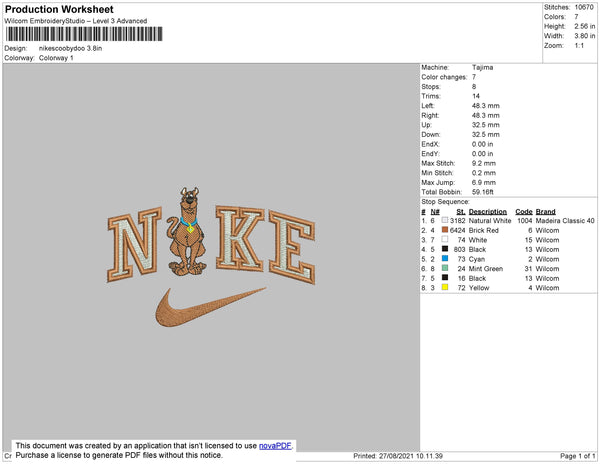Select the Natural White color swatch
600x464 pixels.
pos(445,220)
